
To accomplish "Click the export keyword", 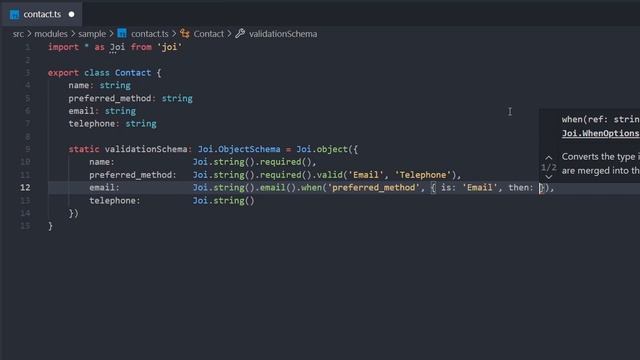I will tap(63, 73).
